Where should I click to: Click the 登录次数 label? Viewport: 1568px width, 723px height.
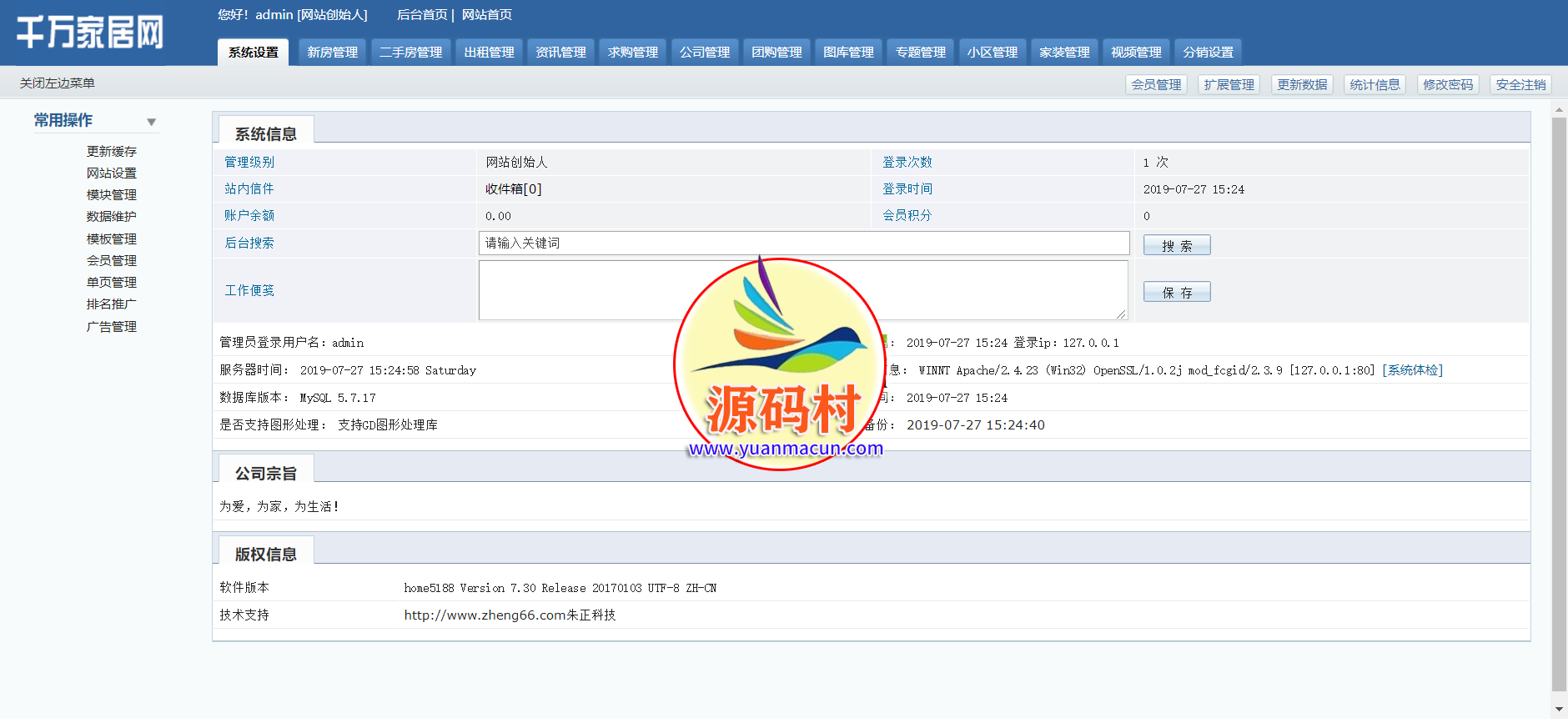907,163
